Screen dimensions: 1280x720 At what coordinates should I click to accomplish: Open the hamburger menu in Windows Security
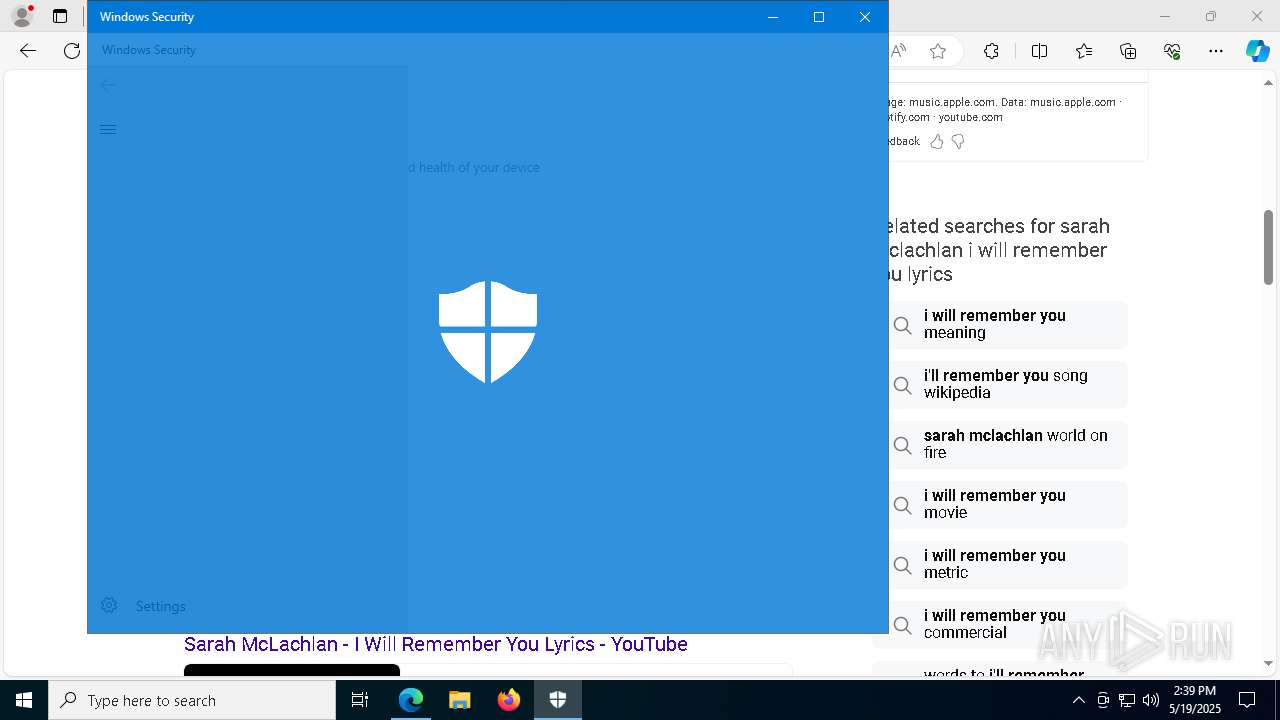(x=108, y=129)
